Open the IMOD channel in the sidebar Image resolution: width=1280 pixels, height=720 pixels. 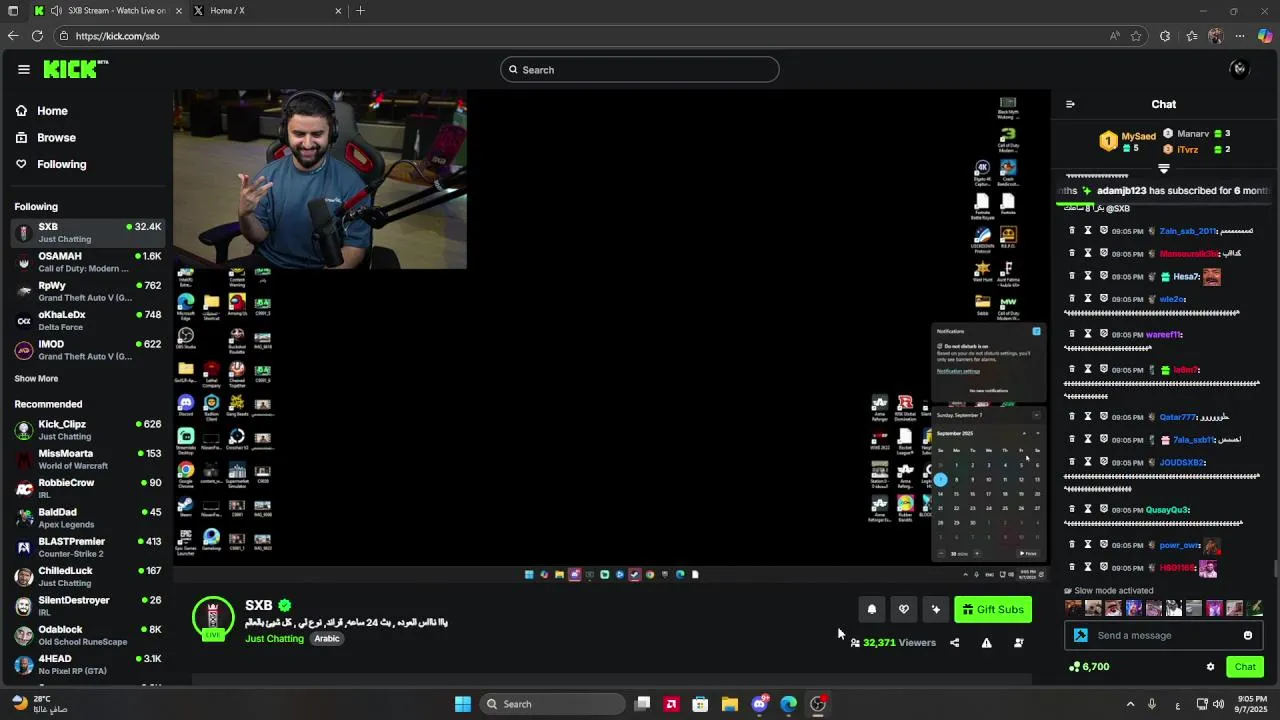(x=88, y=349)
